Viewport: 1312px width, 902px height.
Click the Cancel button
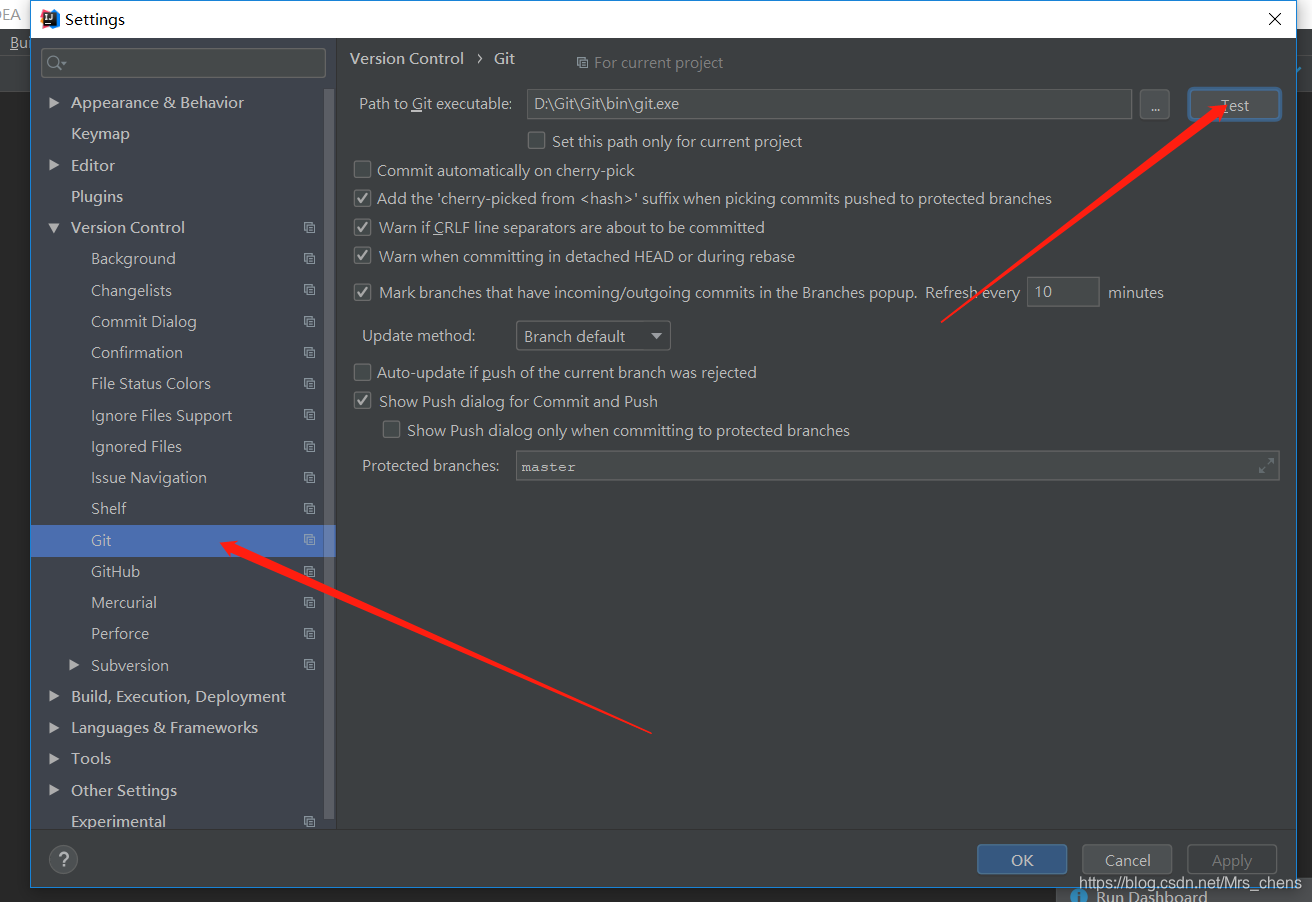click(x=1127, y=860)
